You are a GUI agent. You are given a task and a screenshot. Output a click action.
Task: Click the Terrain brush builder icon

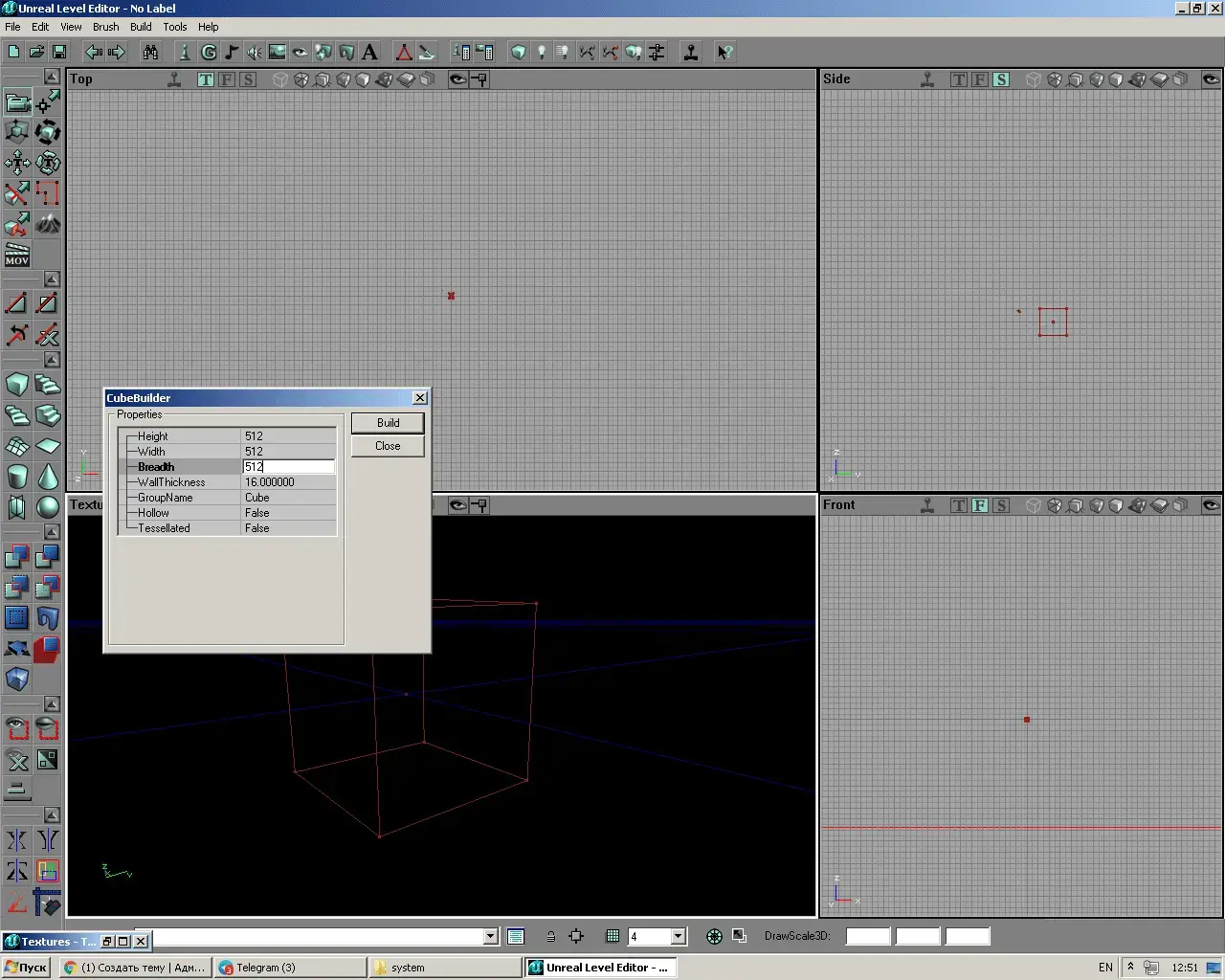click(17, 446)
